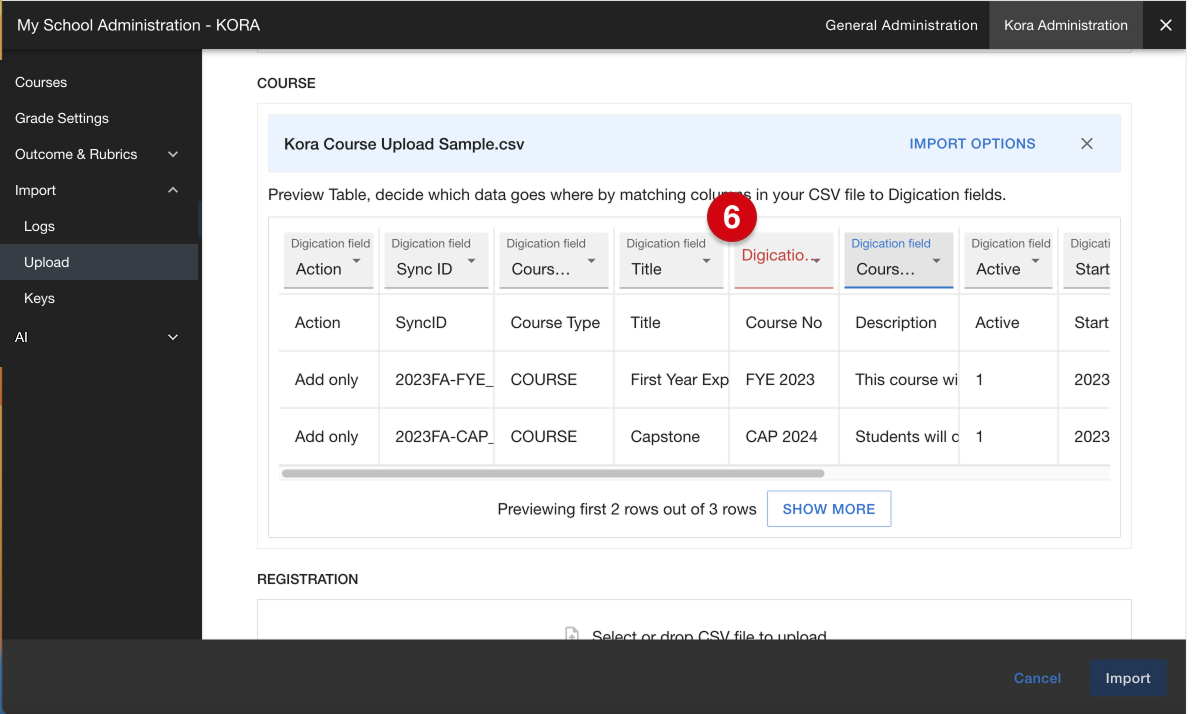The height and width of the screenshot is (714, 1200).
Task: Click the "Course Type" header cell
Action: [x=554, y=323]
